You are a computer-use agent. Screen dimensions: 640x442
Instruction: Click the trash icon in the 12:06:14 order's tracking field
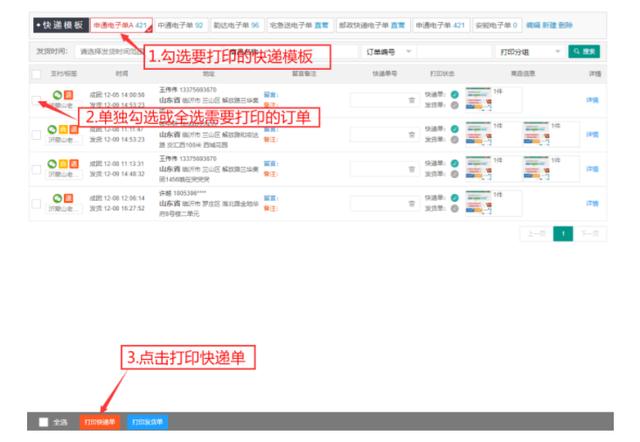(x=412, y=204)
